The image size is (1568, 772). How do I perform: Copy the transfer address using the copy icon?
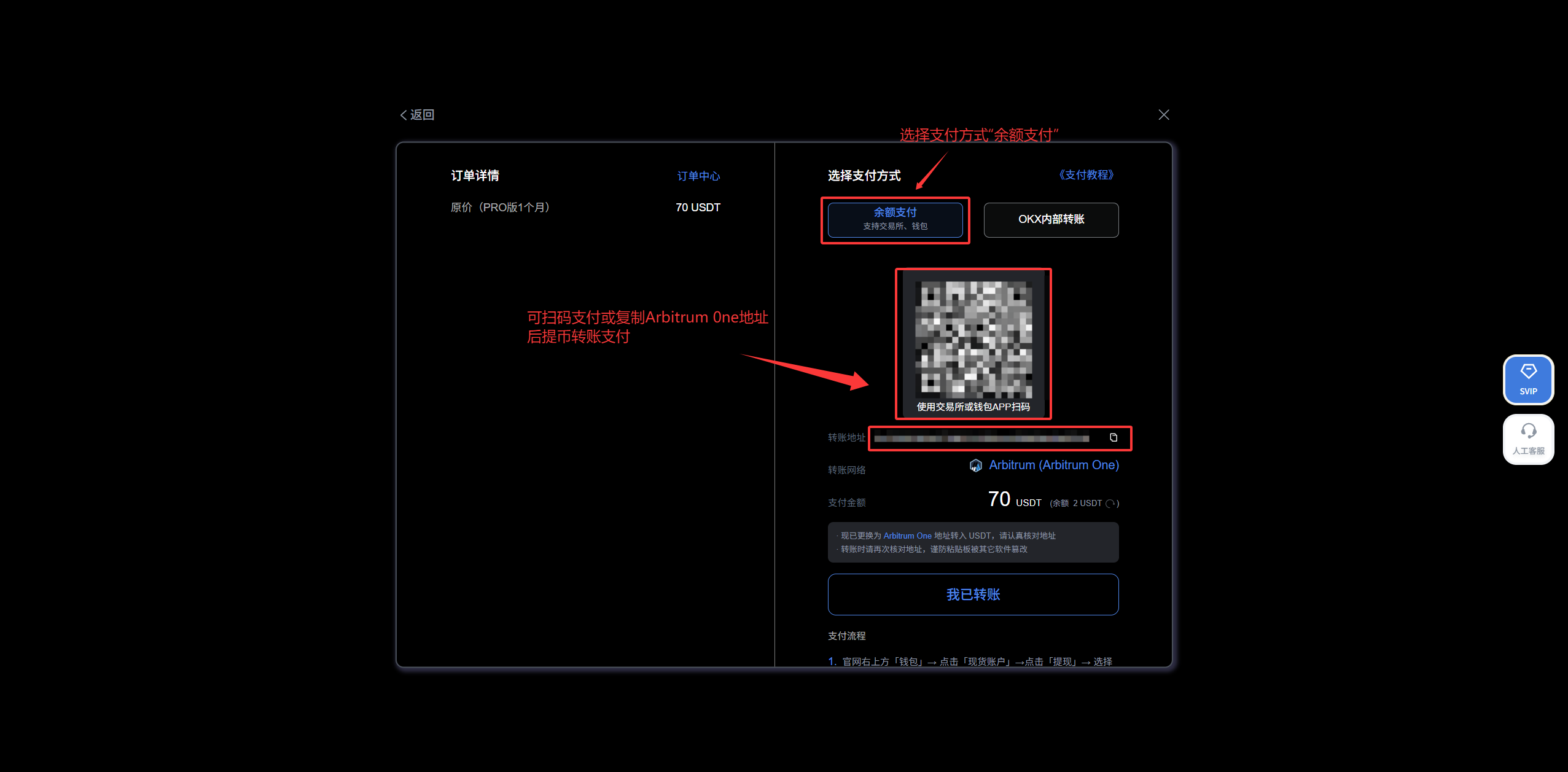1113,437
